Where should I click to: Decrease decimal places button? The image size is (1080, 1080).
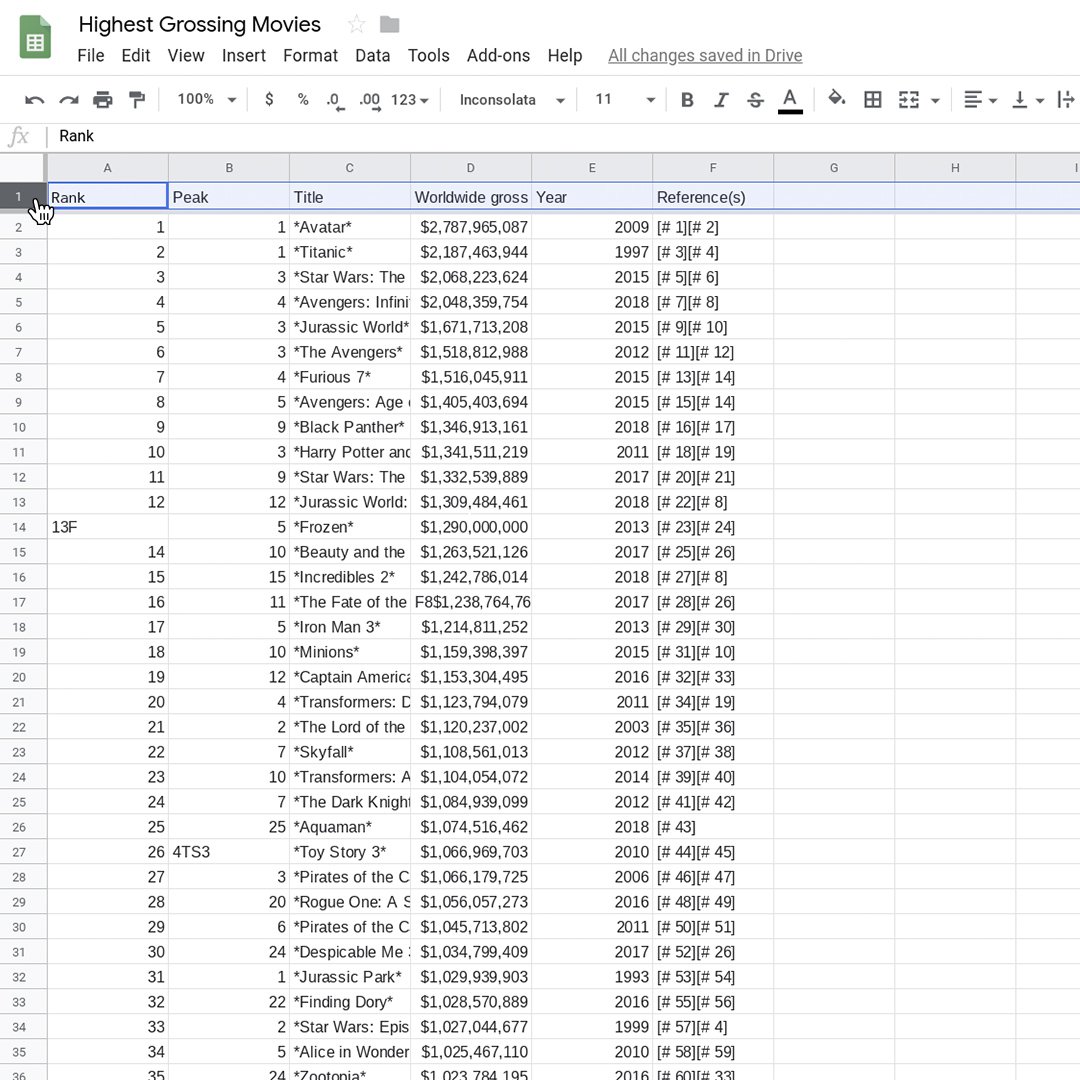[335, 101]
